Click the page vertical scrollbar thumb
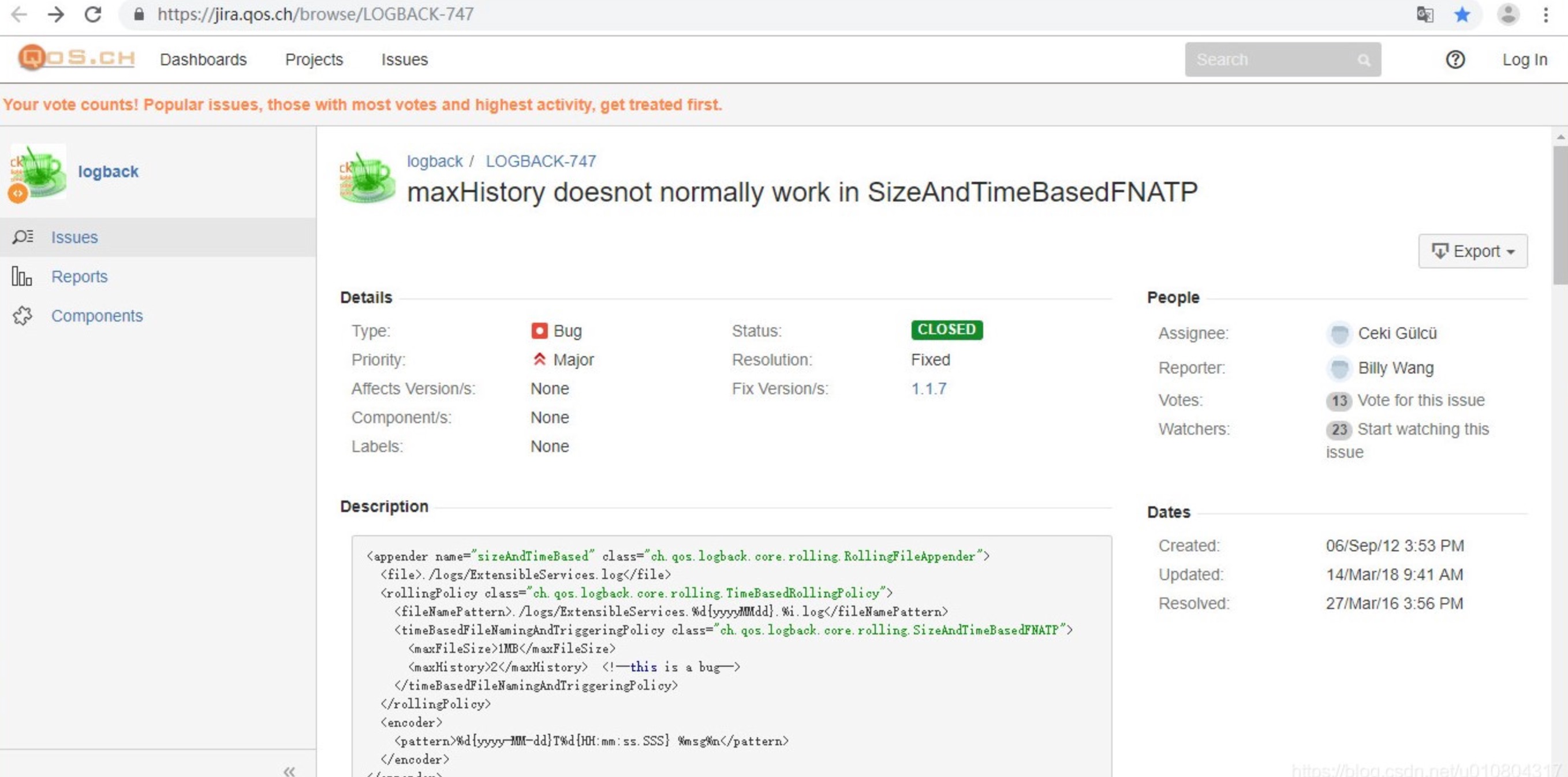This screenshot has width=1568, height=777. coord(1559,214)
